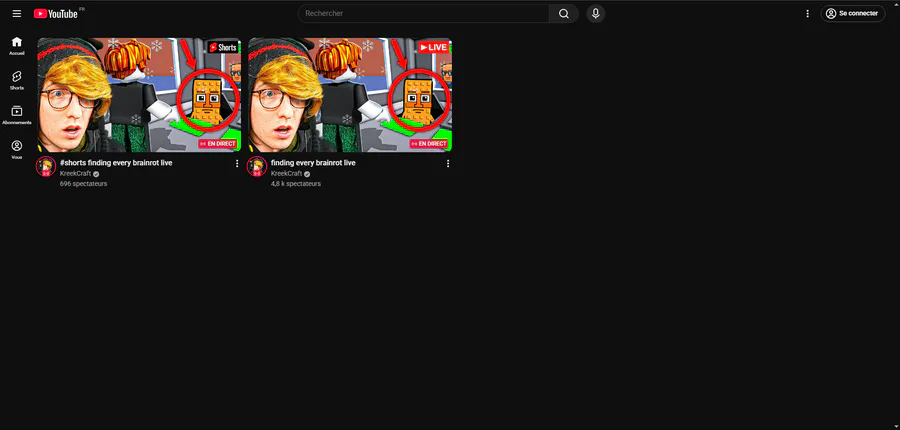Open KreekCraft channel under the #shorts video

[76, 174]
